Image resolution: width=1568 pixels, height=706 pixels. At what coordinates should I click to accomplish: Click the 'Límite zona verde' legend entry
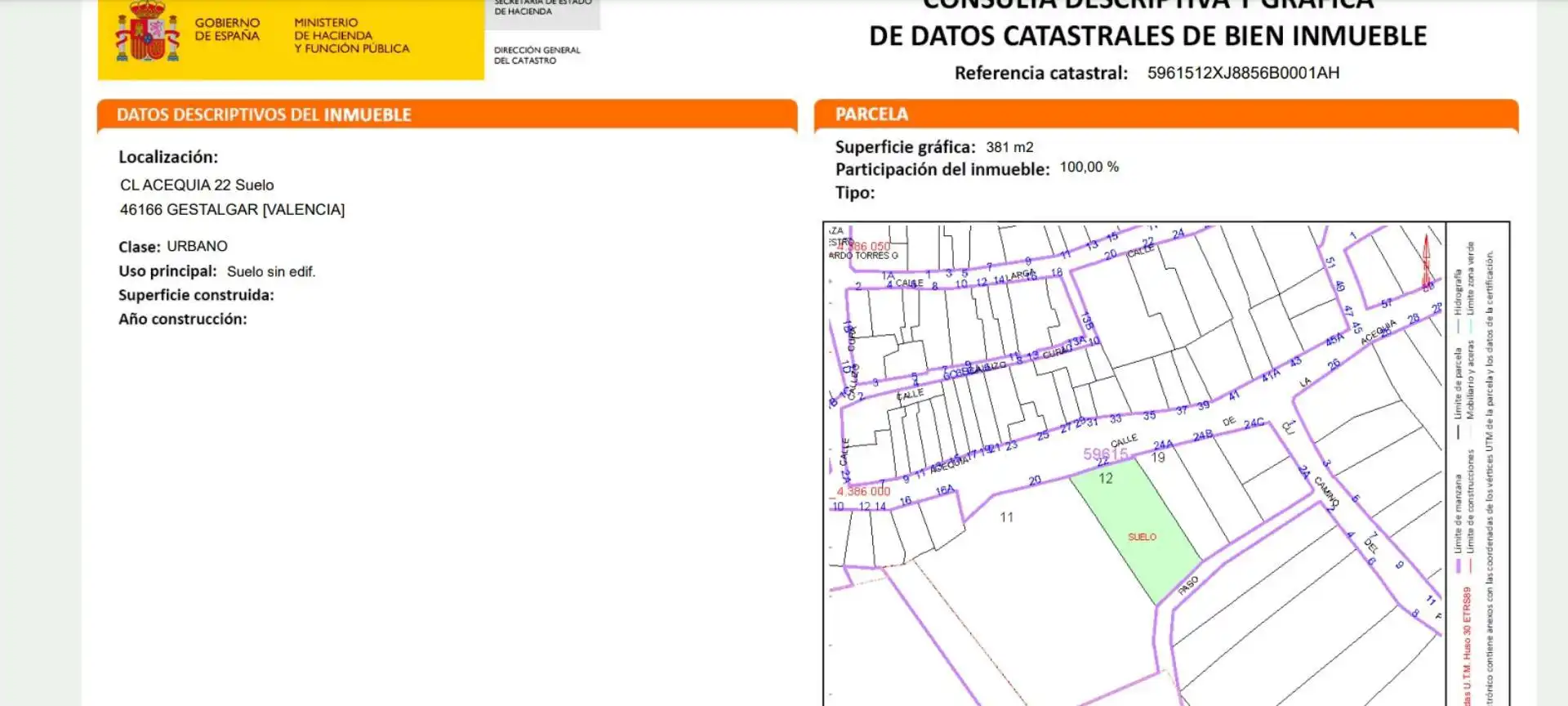[x=1471, y=287]
